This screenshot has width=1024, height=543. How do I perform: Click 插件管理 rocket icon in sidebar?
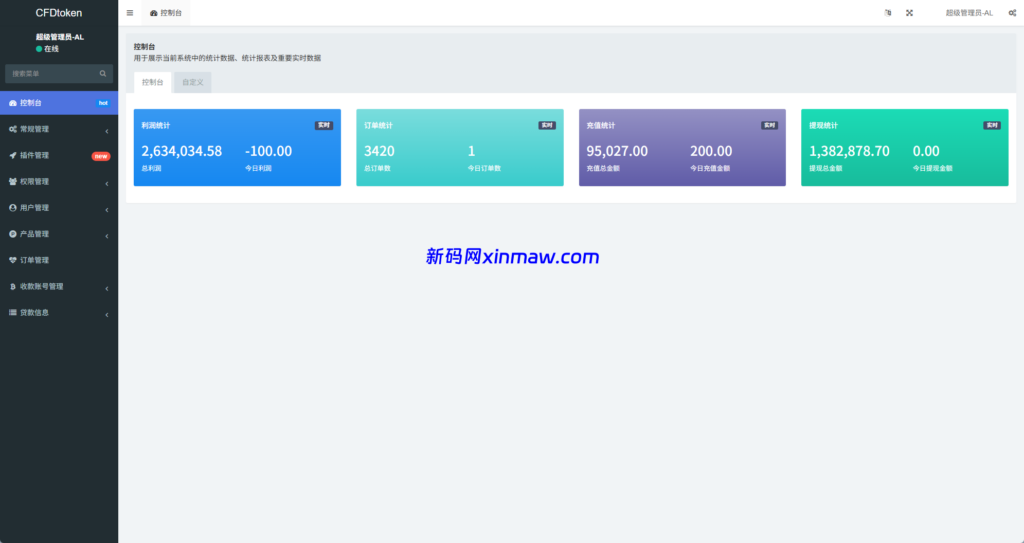[12, 156]
